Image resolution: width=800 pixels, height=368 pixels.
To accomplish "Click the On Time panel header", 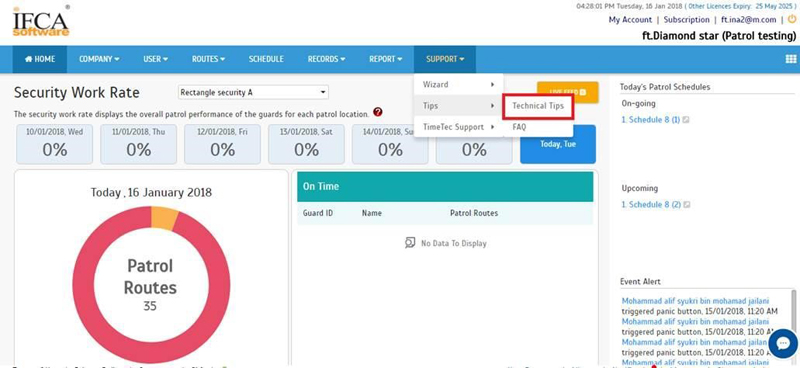I will pos(445,187).
